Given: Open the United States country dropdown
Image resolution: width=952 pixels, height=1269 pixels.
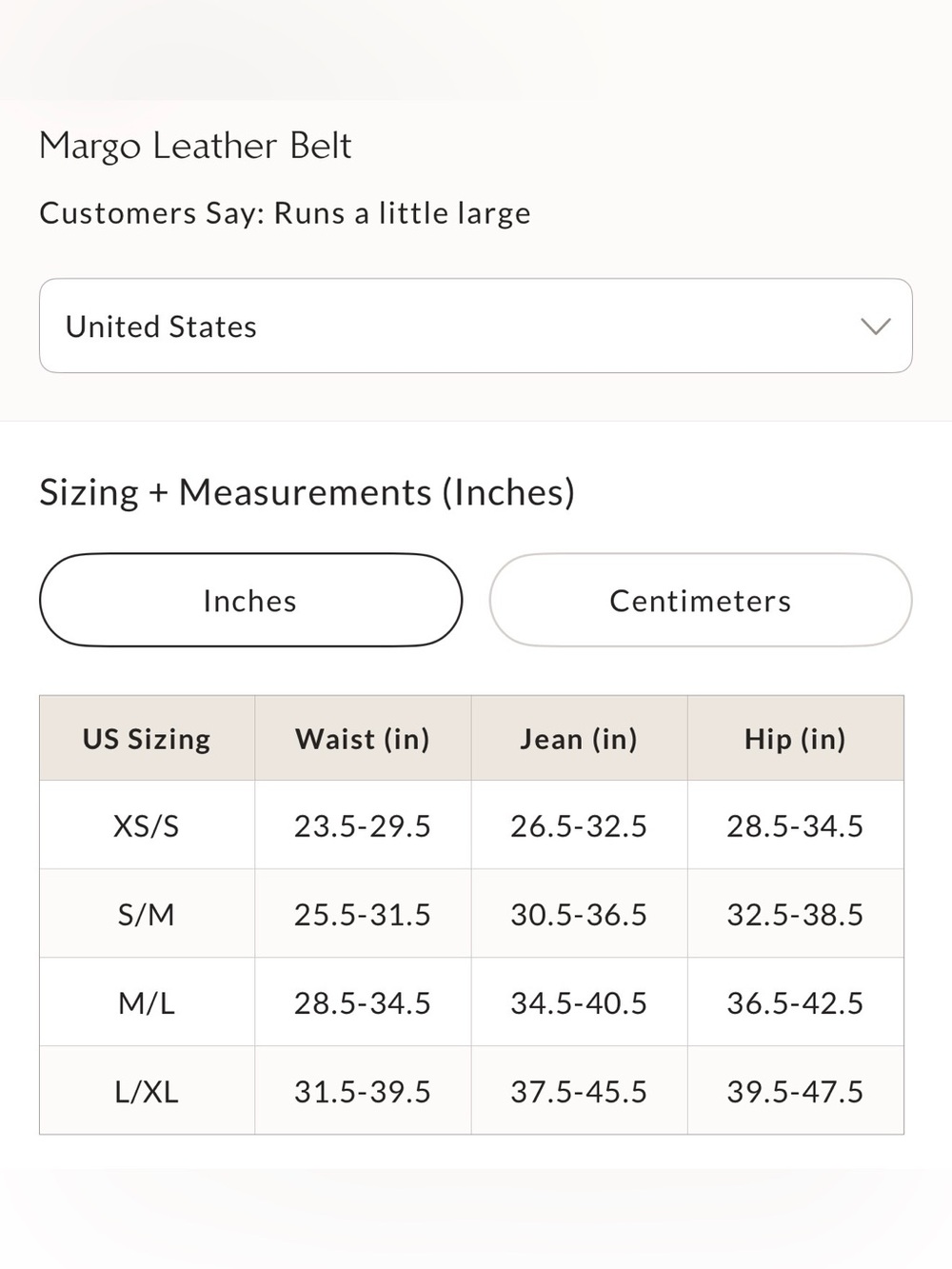Looking at the screenshot, I should pos(475,326).
